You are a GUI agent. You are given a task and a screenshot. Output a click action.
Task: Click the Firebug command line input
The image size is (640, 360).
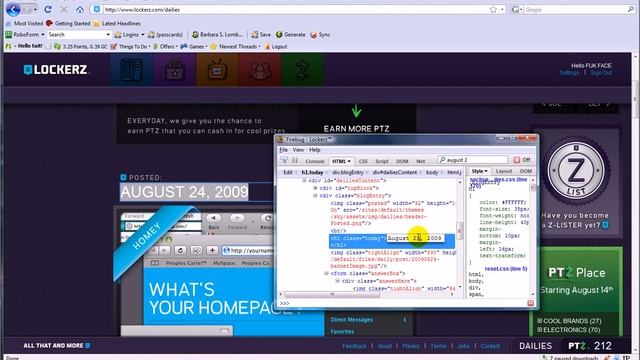pyautogui.click(x=402, y=303)
